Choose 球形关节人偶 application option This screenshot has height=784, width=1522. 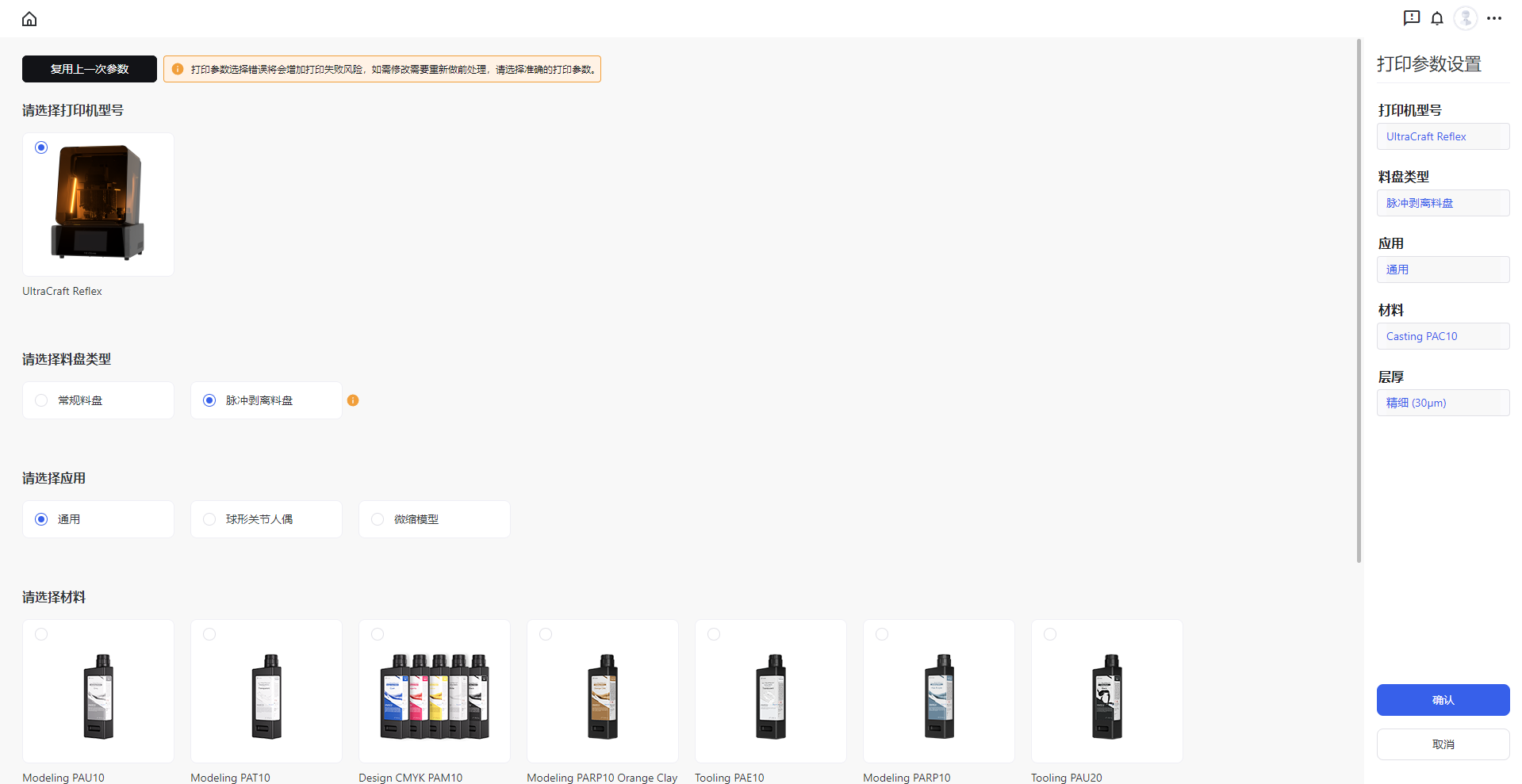266,519
